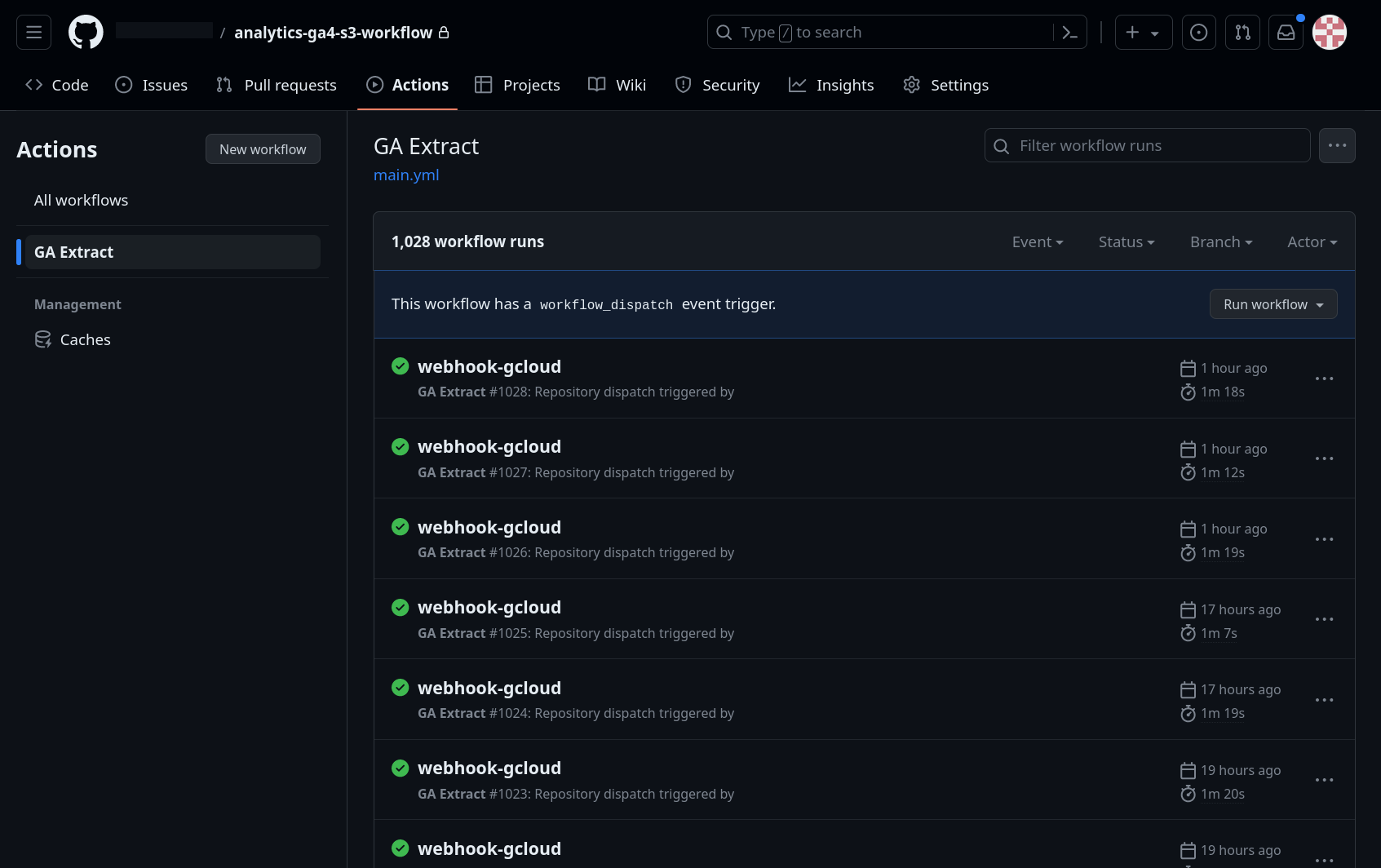The image size is (1381, 868).
Task: Open Caches under Management
Action: (173, 339)
